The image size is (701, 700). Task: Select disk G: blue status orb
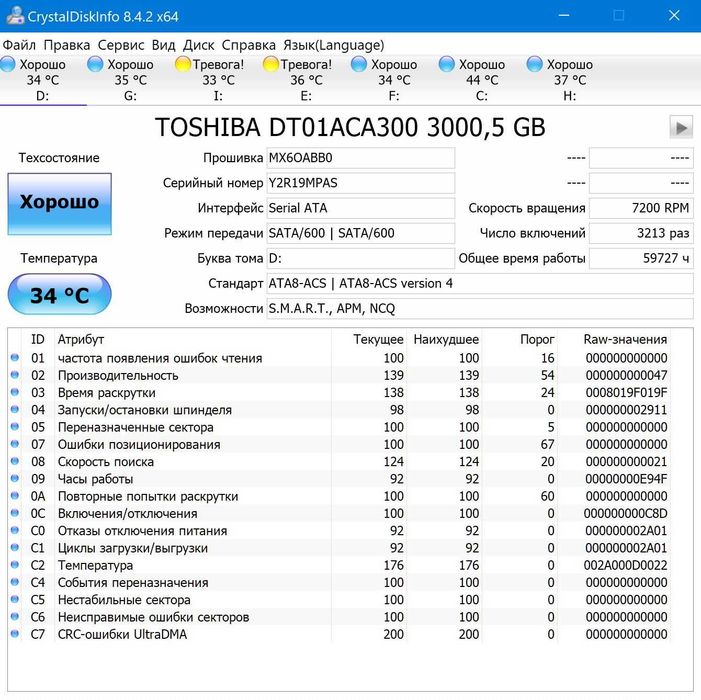pyautogui.click(x=95, y=64)
